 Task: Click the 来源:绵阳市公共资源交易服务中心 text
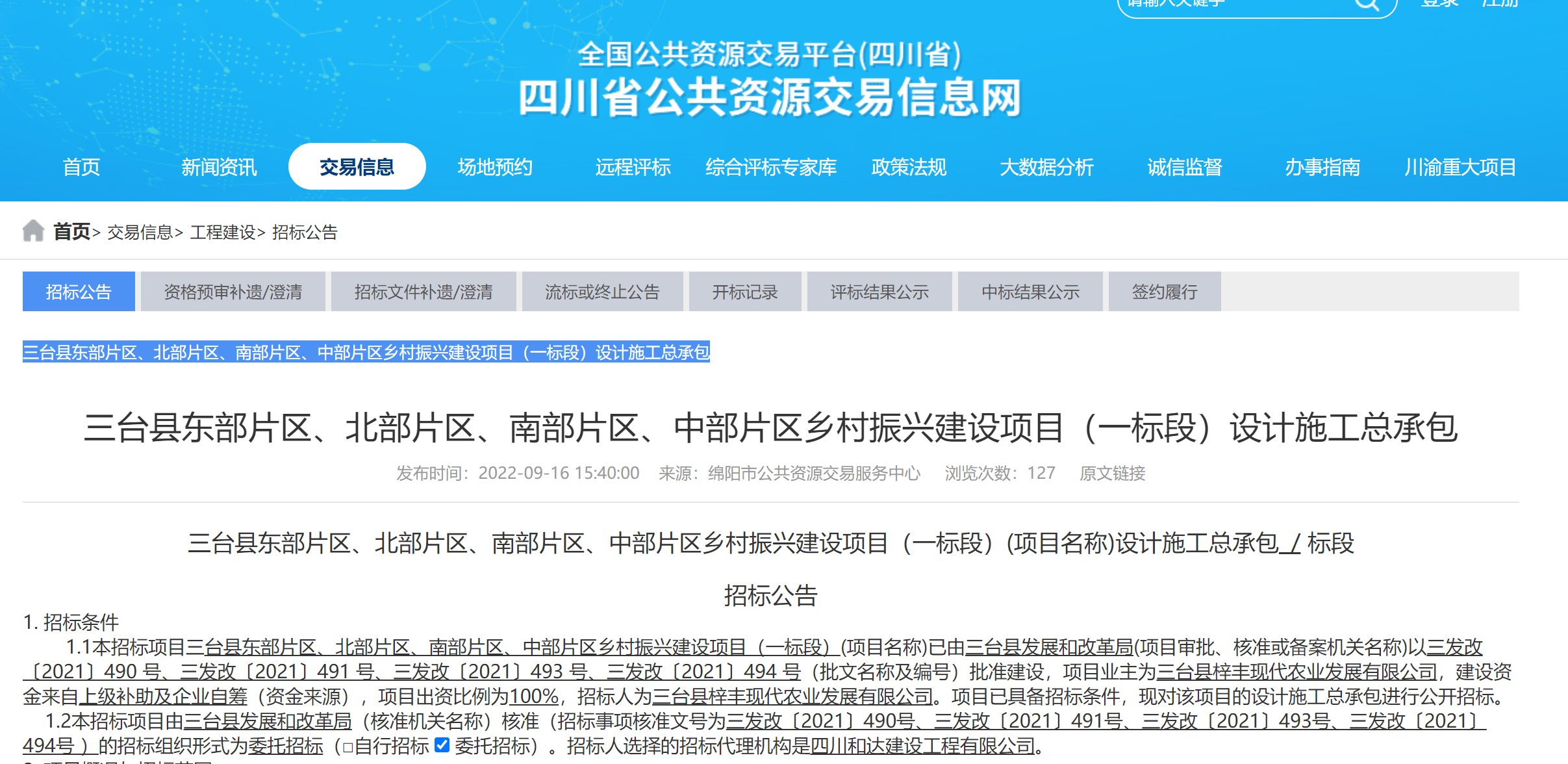(x=790, y=473)
